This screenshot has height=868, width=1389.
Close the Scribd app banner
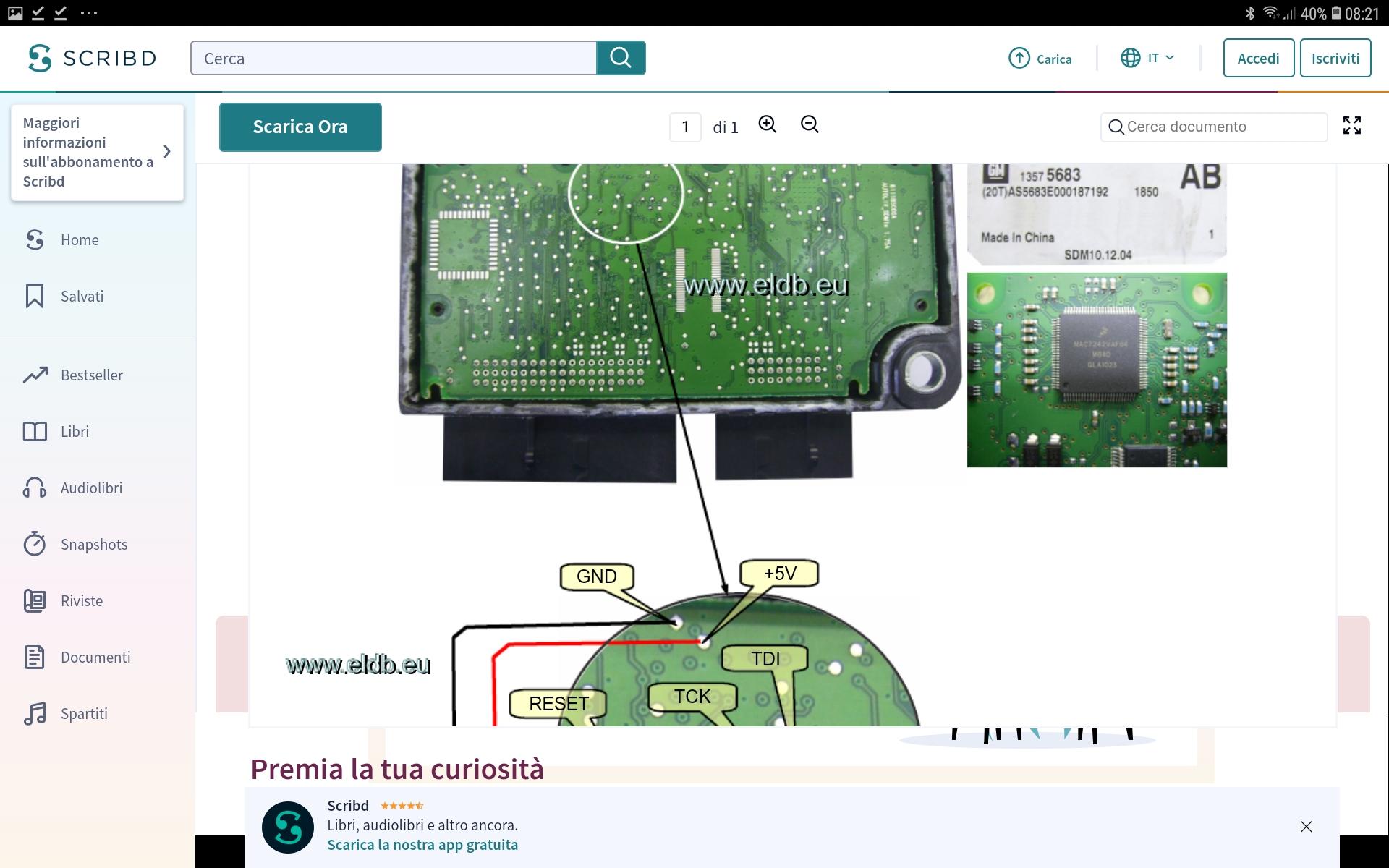(x=1306, y=826)
